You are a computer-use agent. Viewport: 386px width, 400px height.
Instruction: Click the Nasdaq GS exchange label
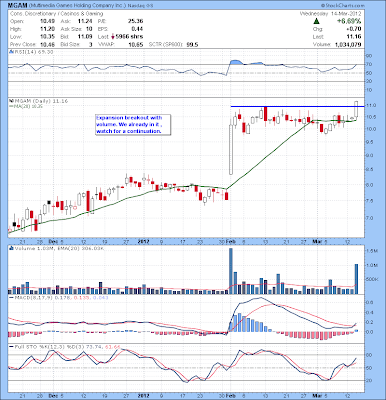(139, 6)
